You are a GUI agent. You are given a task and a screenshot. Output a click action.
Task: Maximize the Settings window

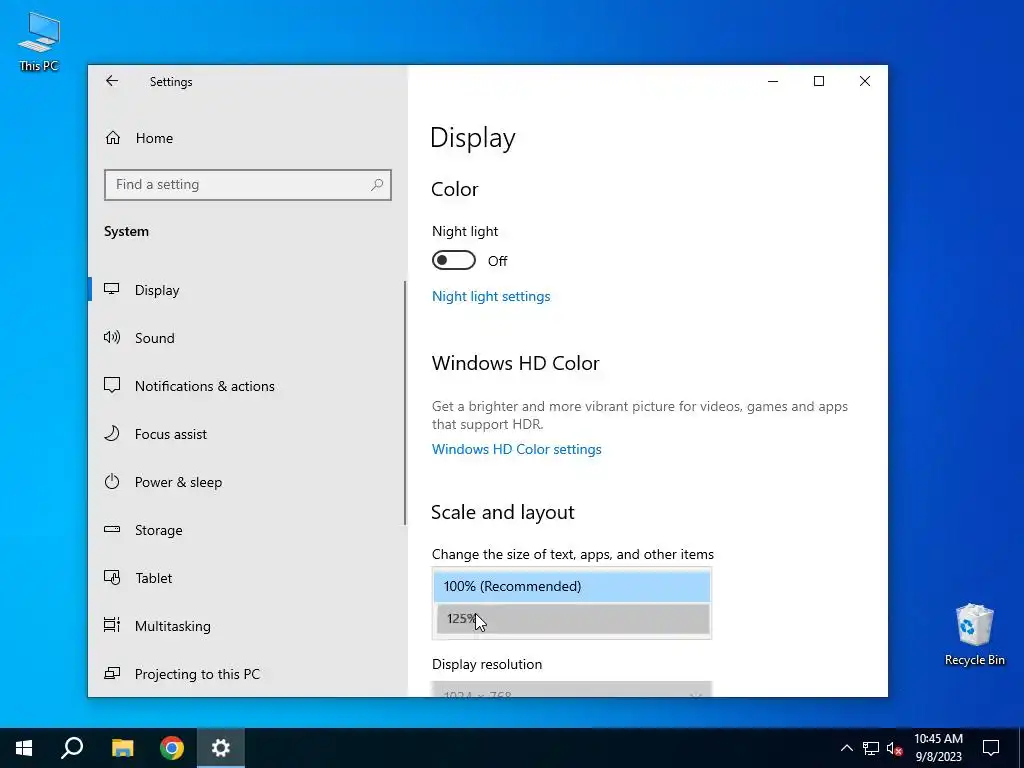coord(819,81)
